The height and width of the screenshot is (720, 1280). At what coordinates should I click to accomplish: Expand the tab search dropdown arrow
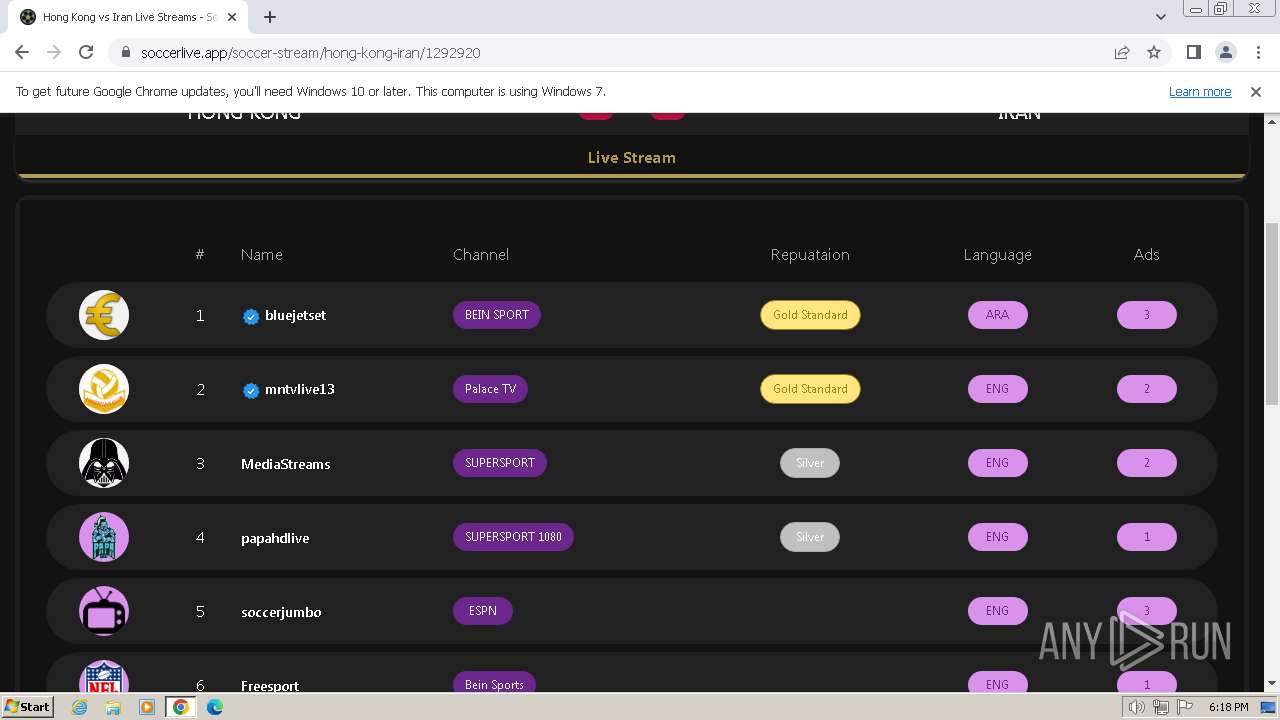click(x=1160, y=17)
